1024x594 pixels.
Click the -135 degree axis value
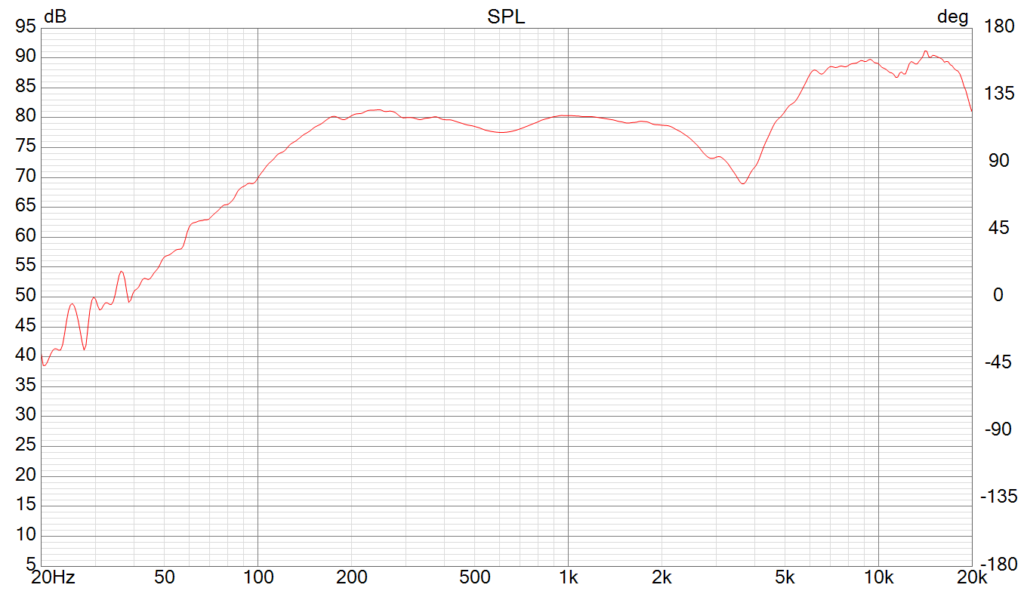click(x=999, y=497)
